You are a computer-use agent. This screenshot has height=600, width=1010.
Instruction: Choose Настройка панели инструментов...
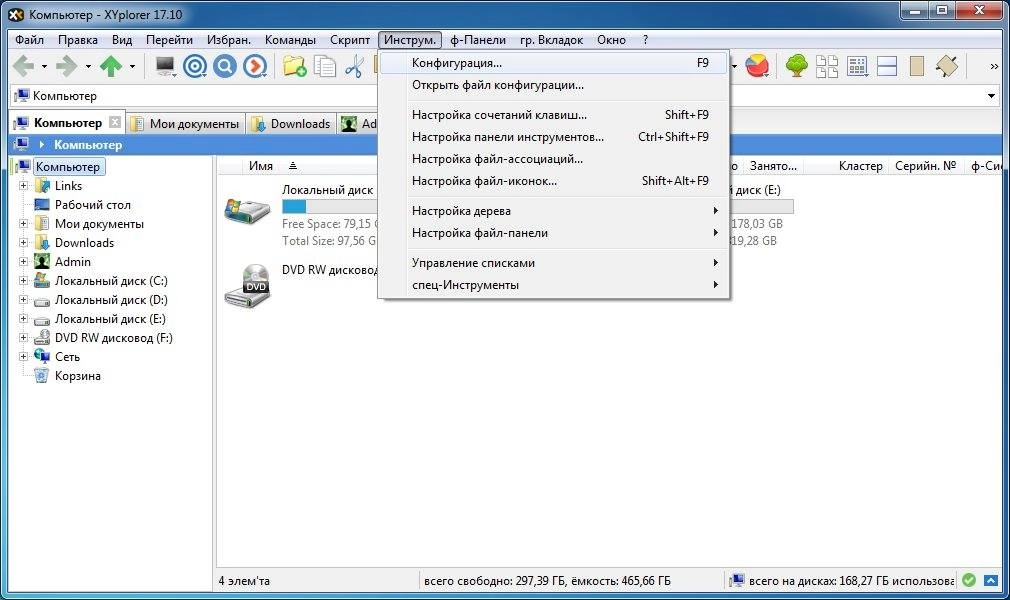[554, 137]
